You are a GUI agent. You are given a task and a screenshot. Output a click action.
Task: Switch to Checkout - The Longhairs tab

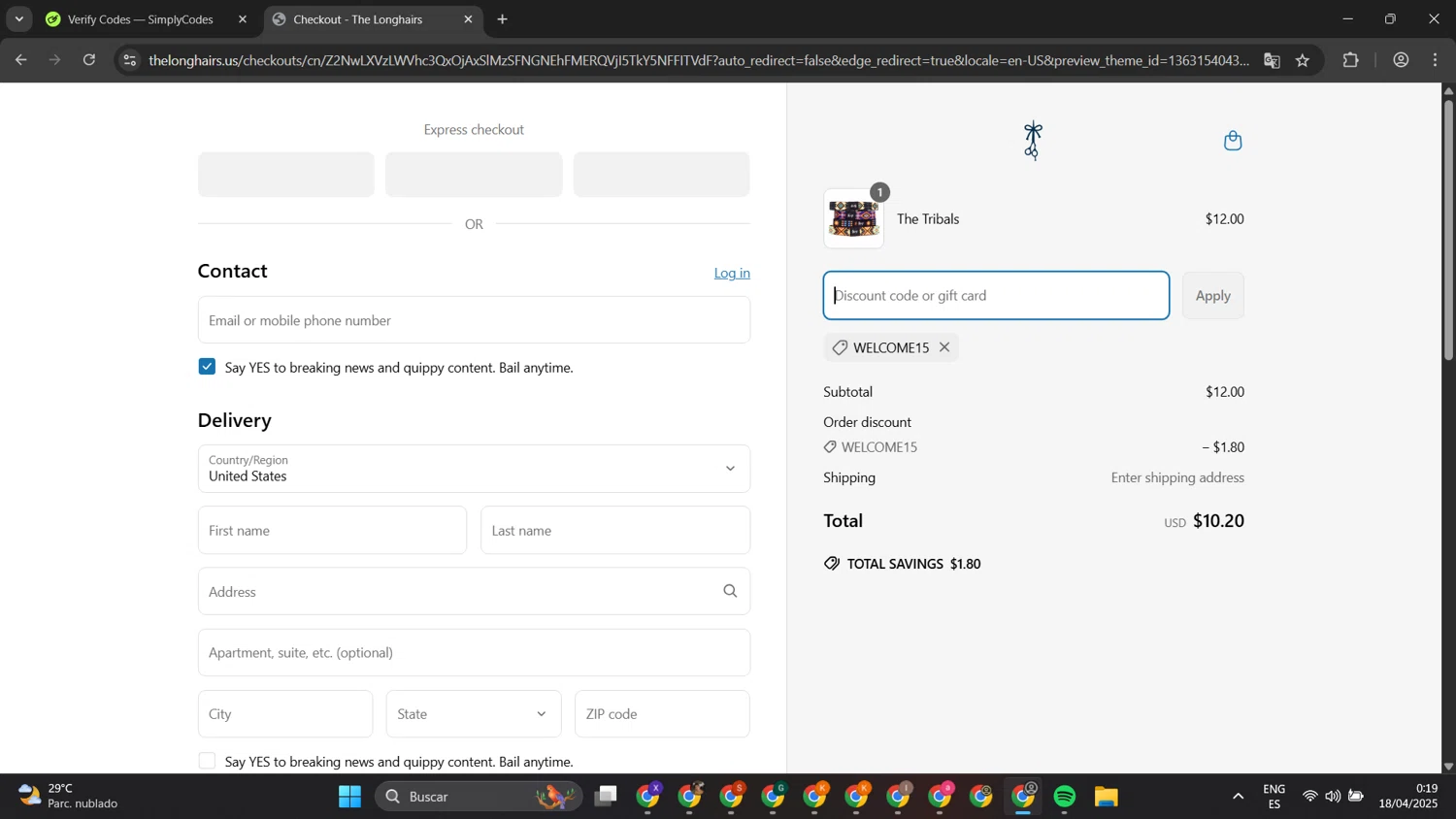click(357, 19)
